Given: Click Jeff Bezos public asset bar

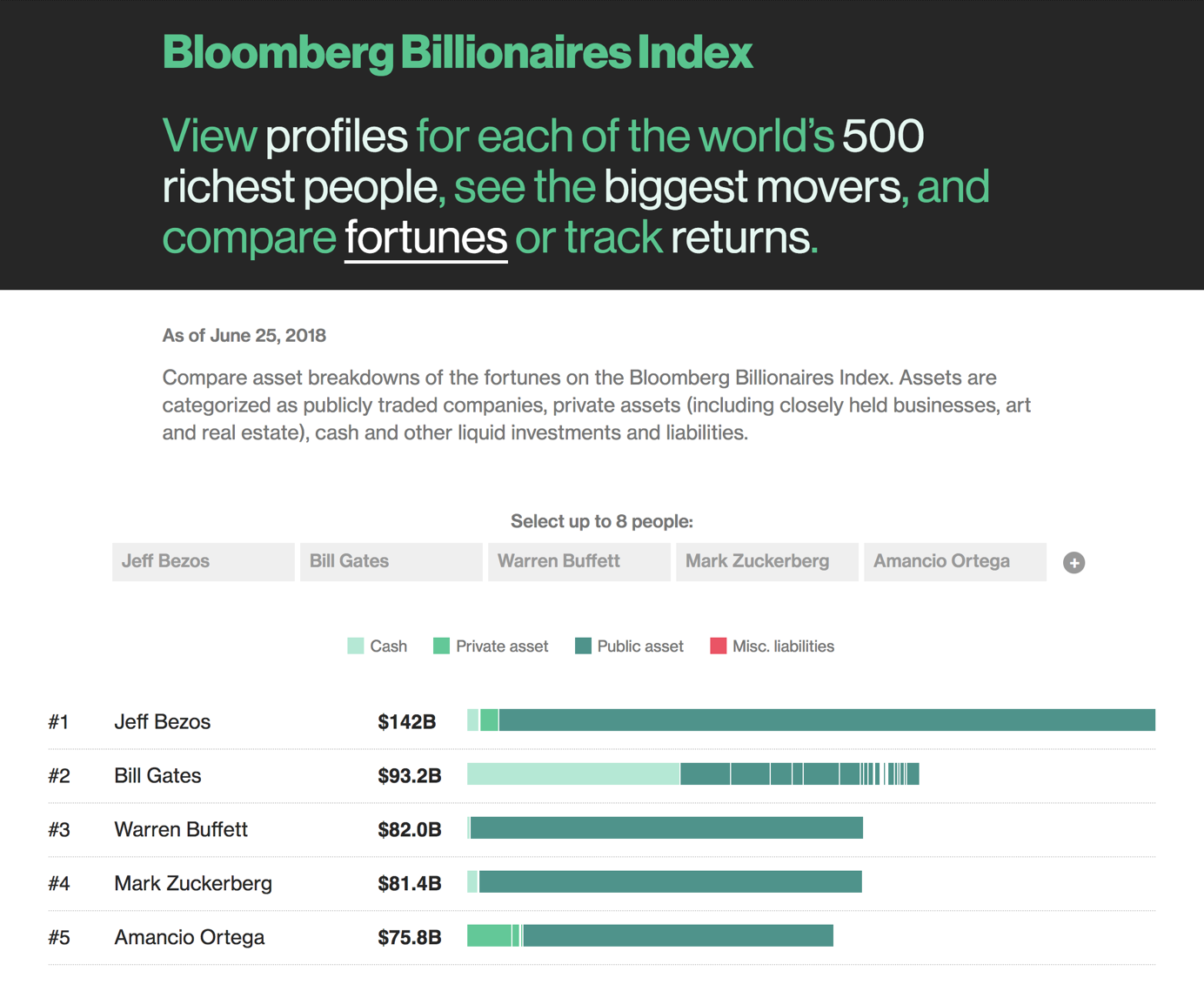Looking at the screenshot, I should click(827, 720).
